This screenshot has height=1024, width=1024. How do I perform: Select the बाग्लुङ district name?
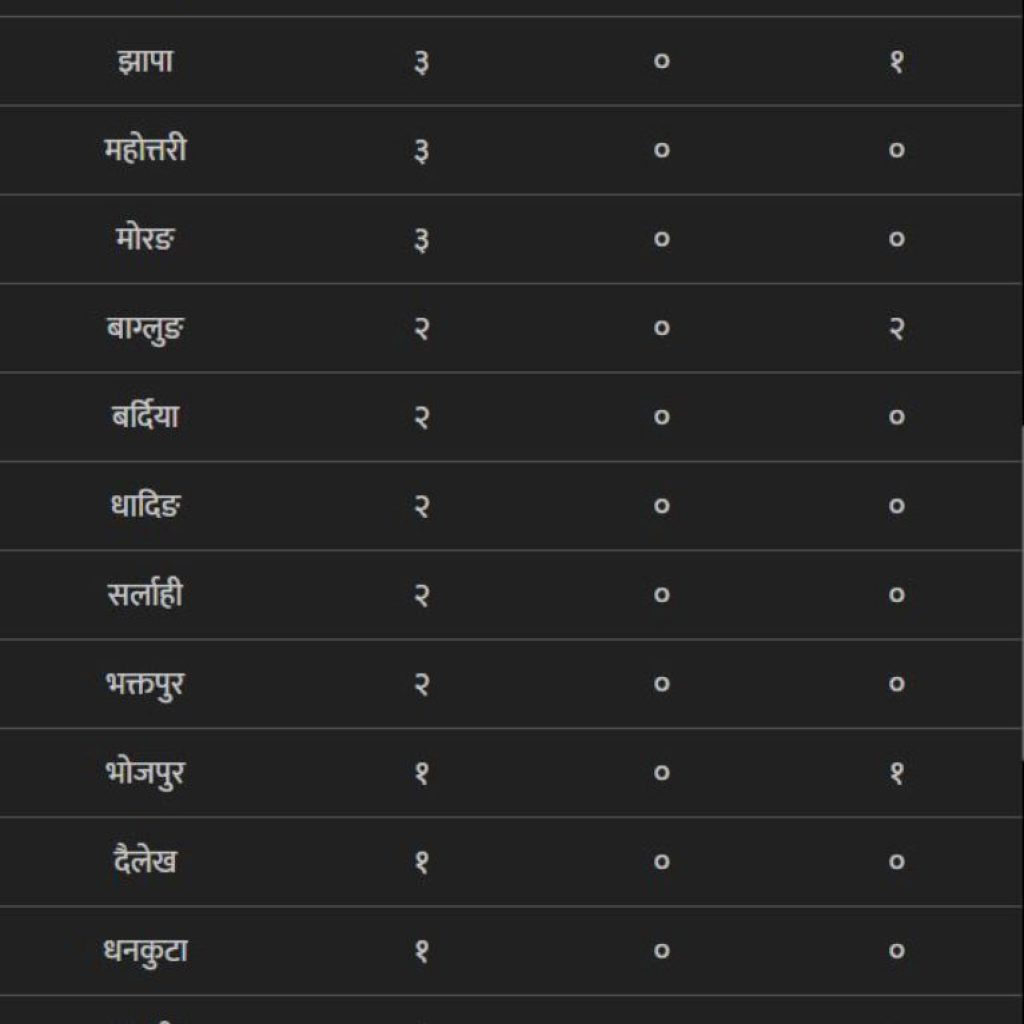(x=145, y=328)
